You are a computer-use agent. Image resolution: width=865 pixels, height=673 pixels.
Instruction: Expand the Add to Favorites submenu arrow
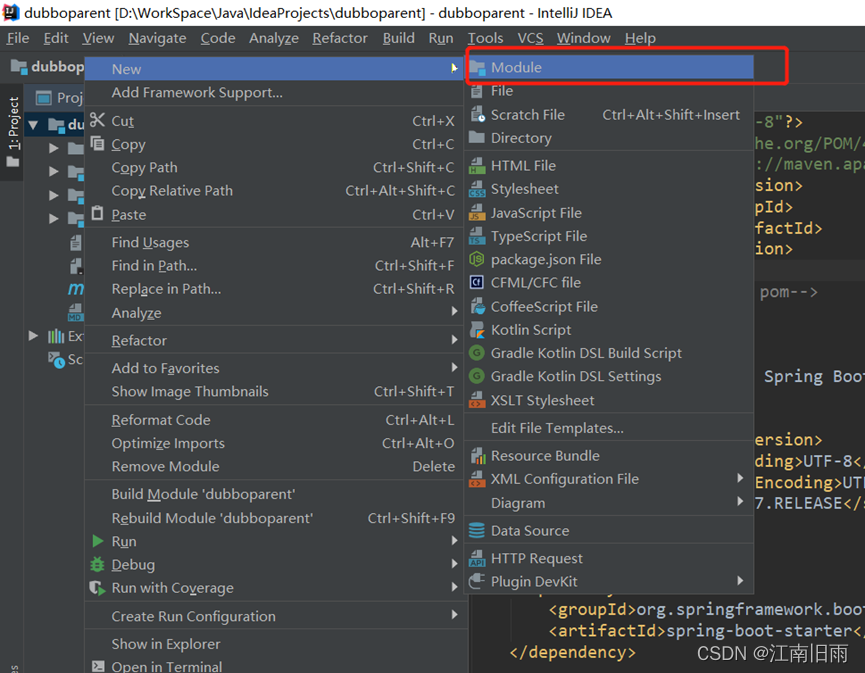tap(455, 367)
